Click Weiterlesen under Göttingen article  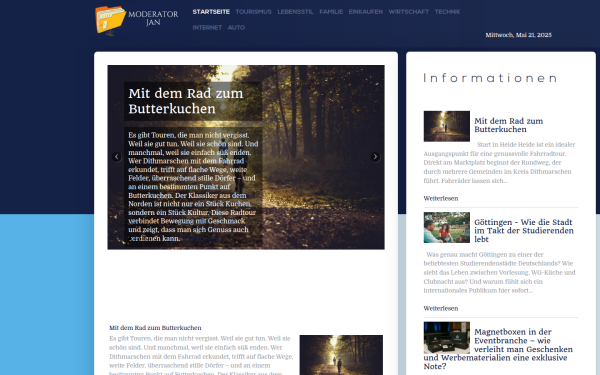pos(440,308)
